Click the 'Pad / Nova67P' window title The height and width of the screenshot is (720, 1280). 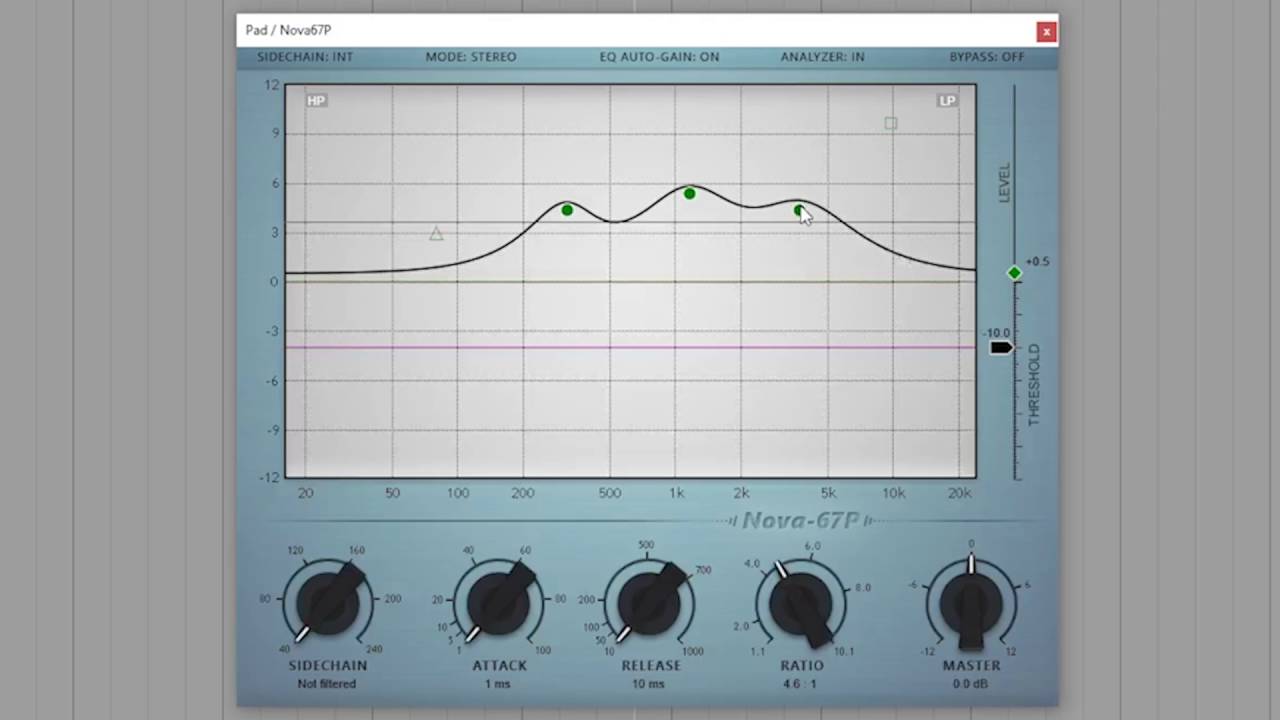(288, 31)
